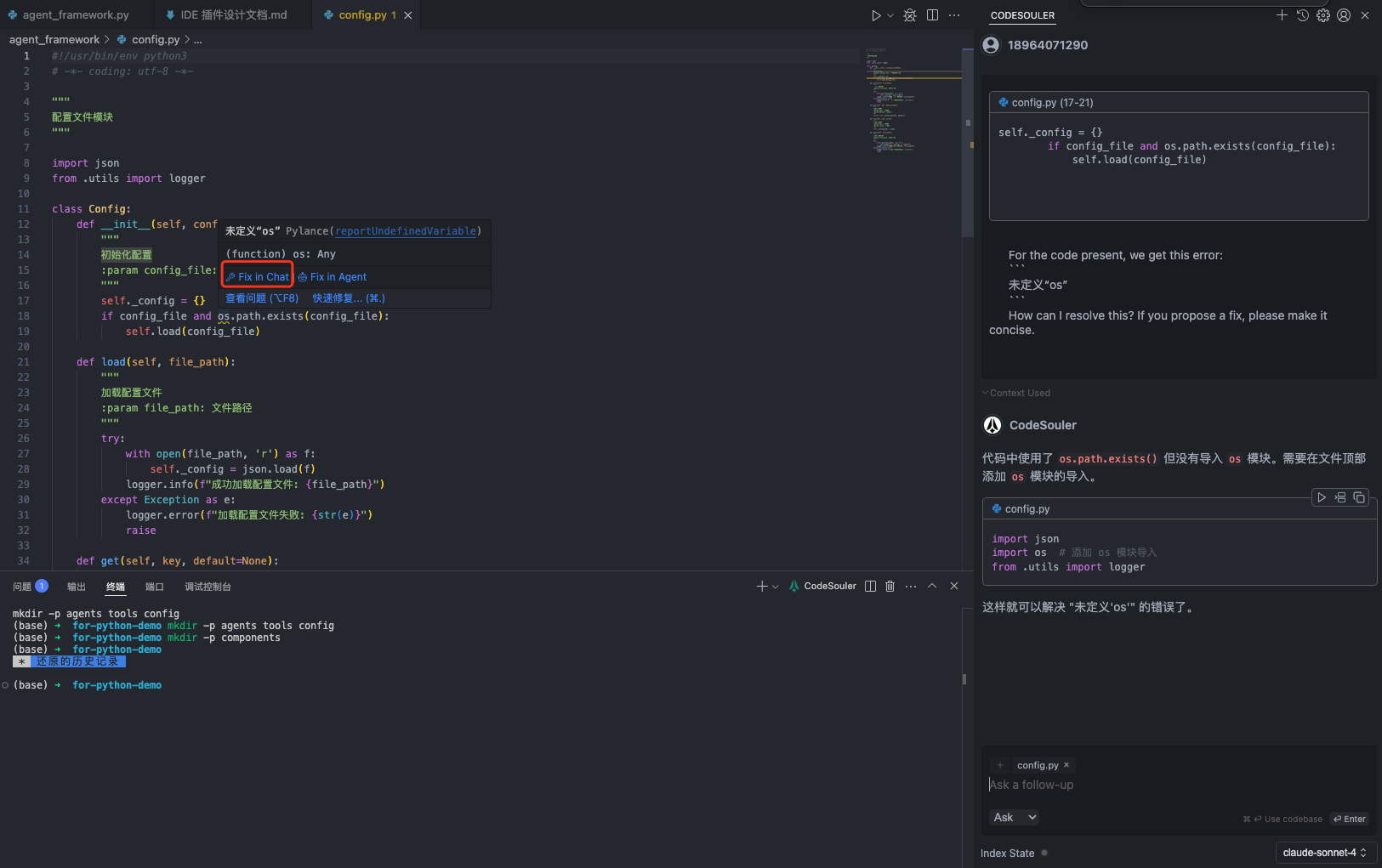This screenshot has width=1382, height=868.
Task: Open the Ask mode dropdown
Action: coord(1015,817)
